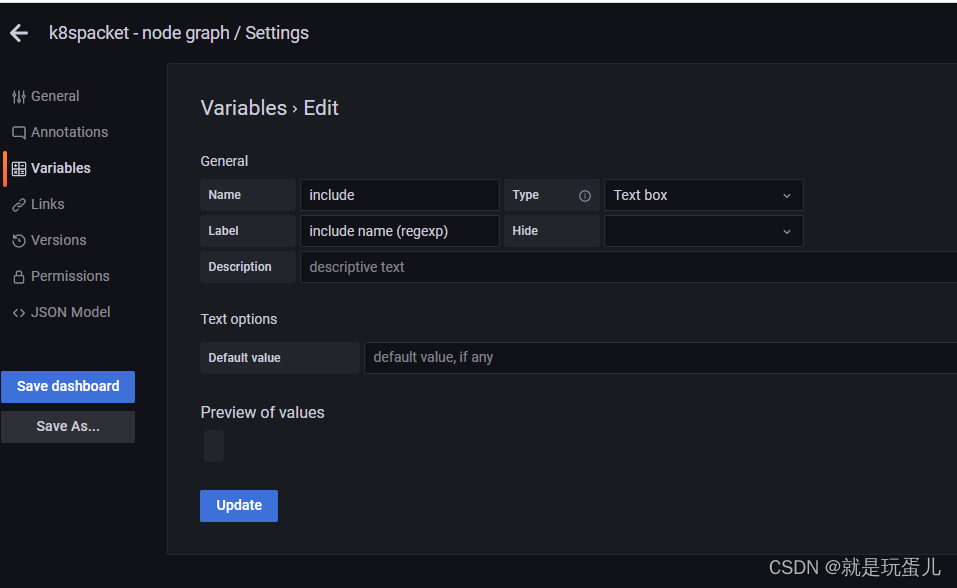Viewport: 957px width, 588px height.
Task: Click the Update button
Action: pos(238,505)
